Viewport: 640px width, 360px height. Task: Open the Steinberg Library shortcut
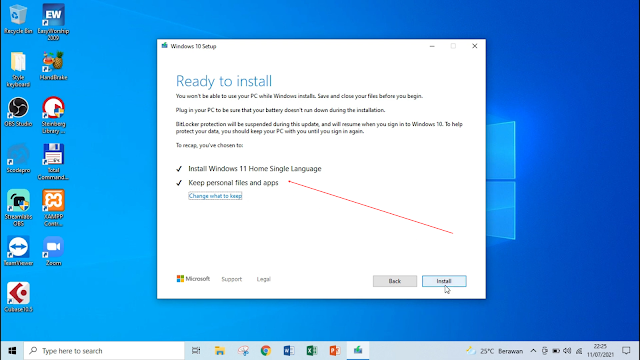click(53, 116)
